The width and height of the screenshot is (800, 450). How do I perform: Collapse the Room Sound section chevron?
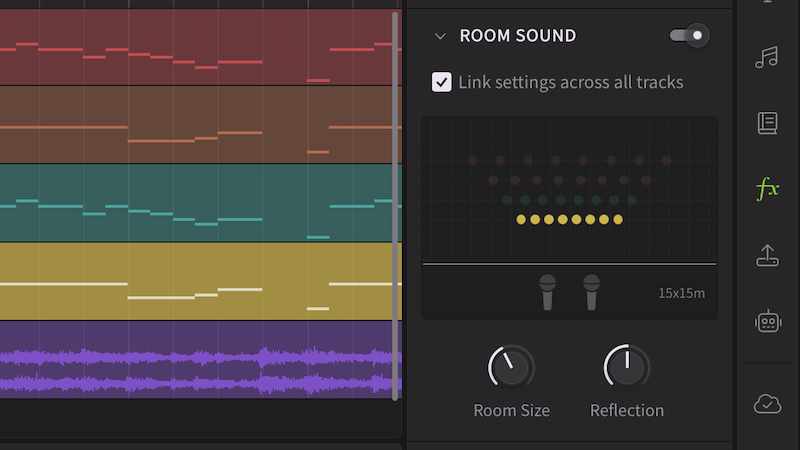click(440, 36)
